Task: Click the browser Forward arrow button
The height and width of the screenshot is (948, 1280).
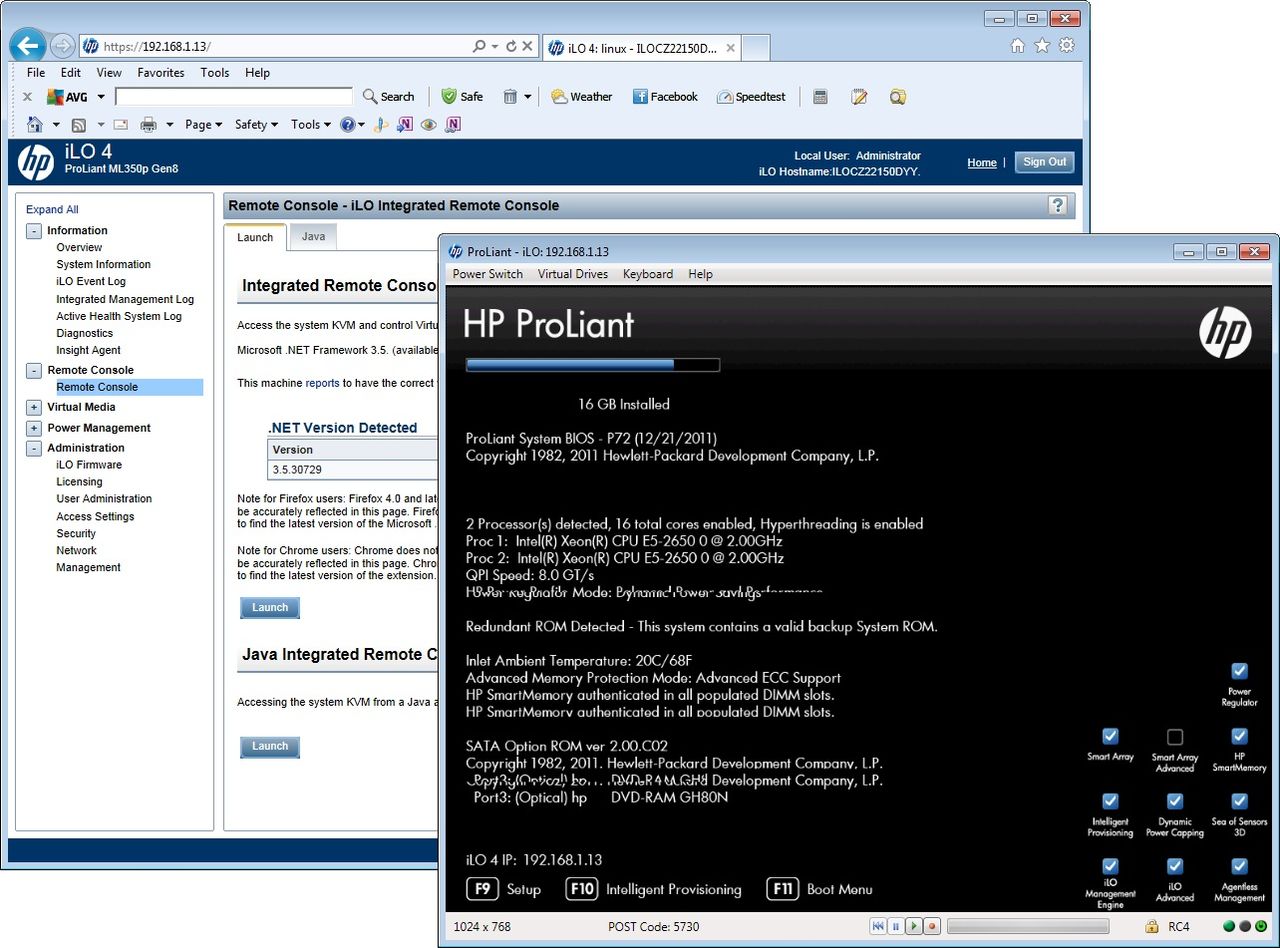Action: click(x=62, y=46)
